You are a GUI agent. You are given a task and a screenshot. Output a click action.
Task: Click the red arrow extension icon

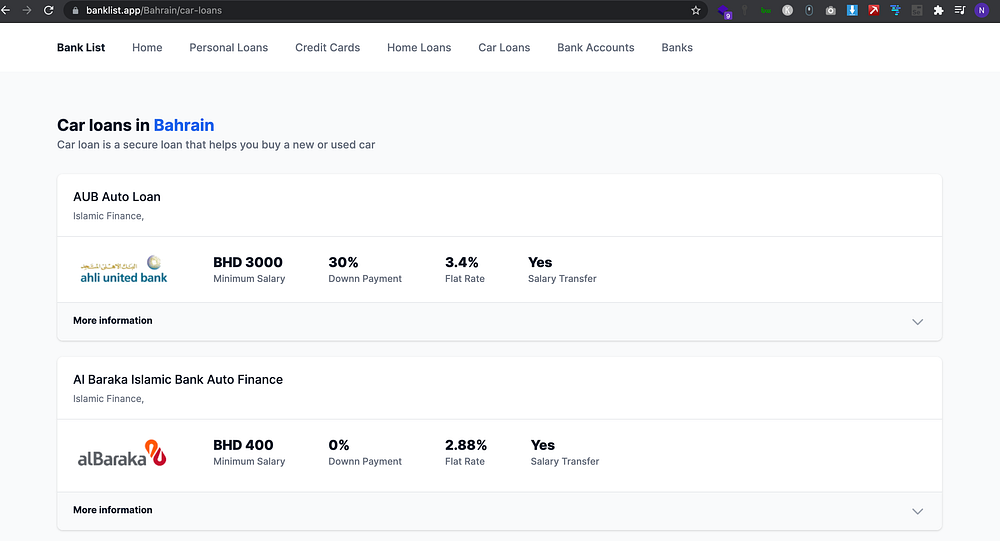(x=874, y=10)
